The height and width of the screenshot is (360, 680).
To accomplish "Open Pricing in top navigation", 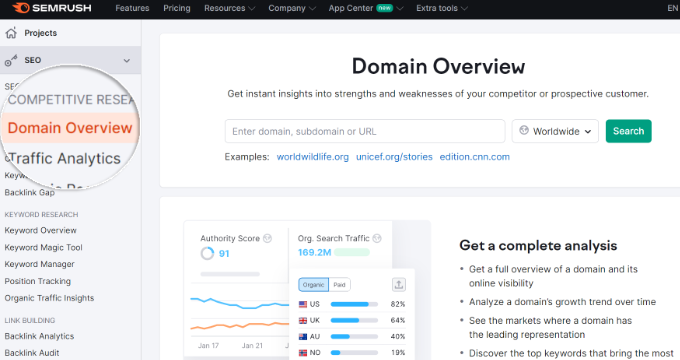I will 177,8.
